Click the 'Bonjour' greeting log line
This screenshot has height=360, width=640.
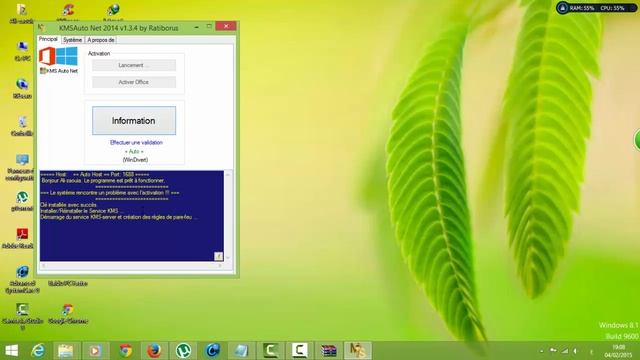point(103,180)
